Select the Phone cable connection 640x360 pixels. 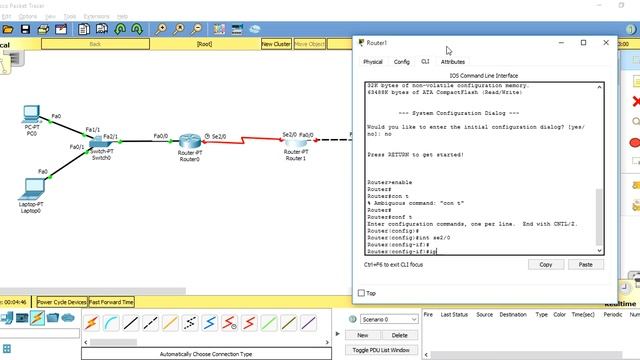click(190, 323)
